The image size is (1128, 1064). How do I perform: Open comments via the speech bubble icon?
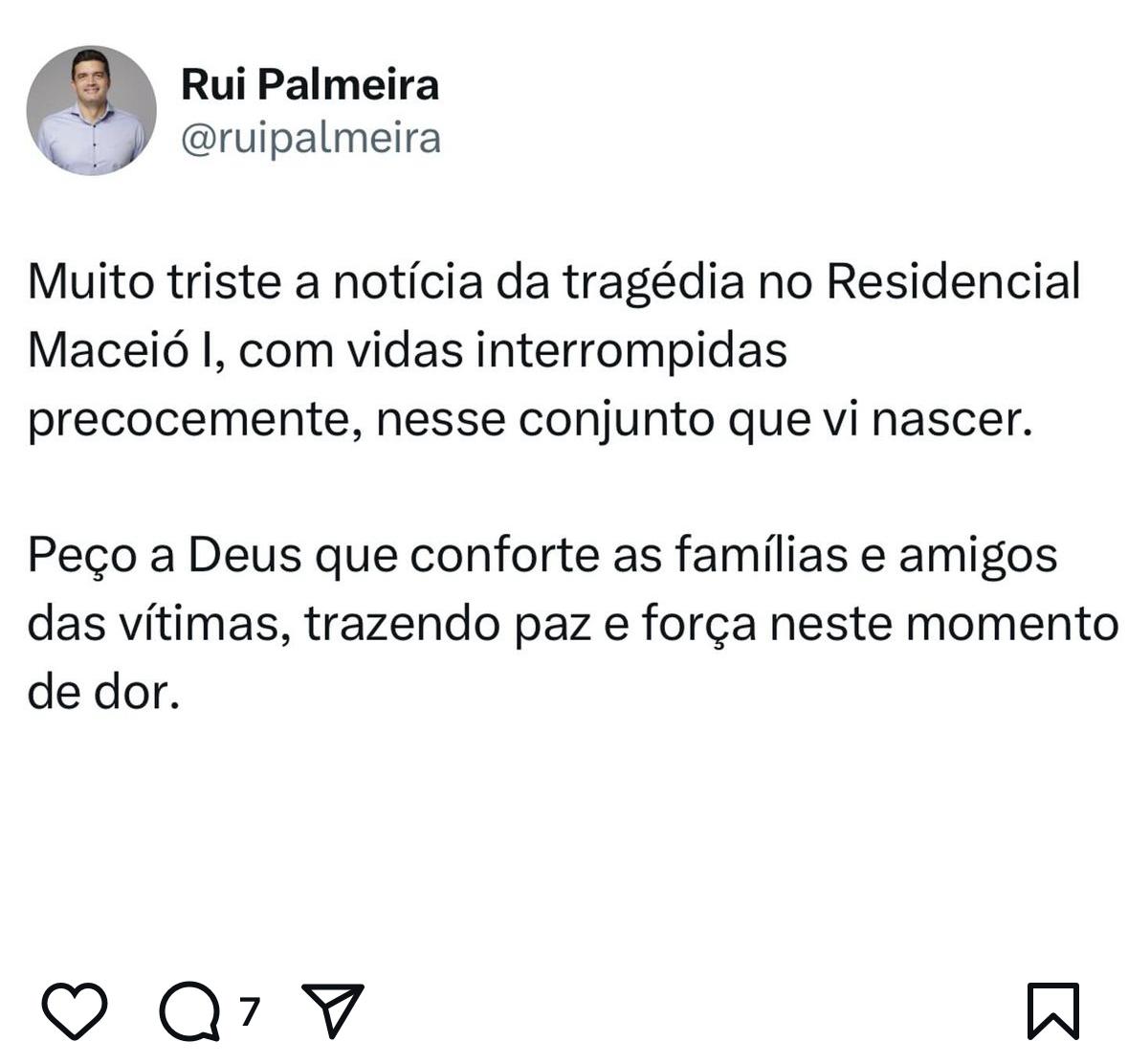189,1010
